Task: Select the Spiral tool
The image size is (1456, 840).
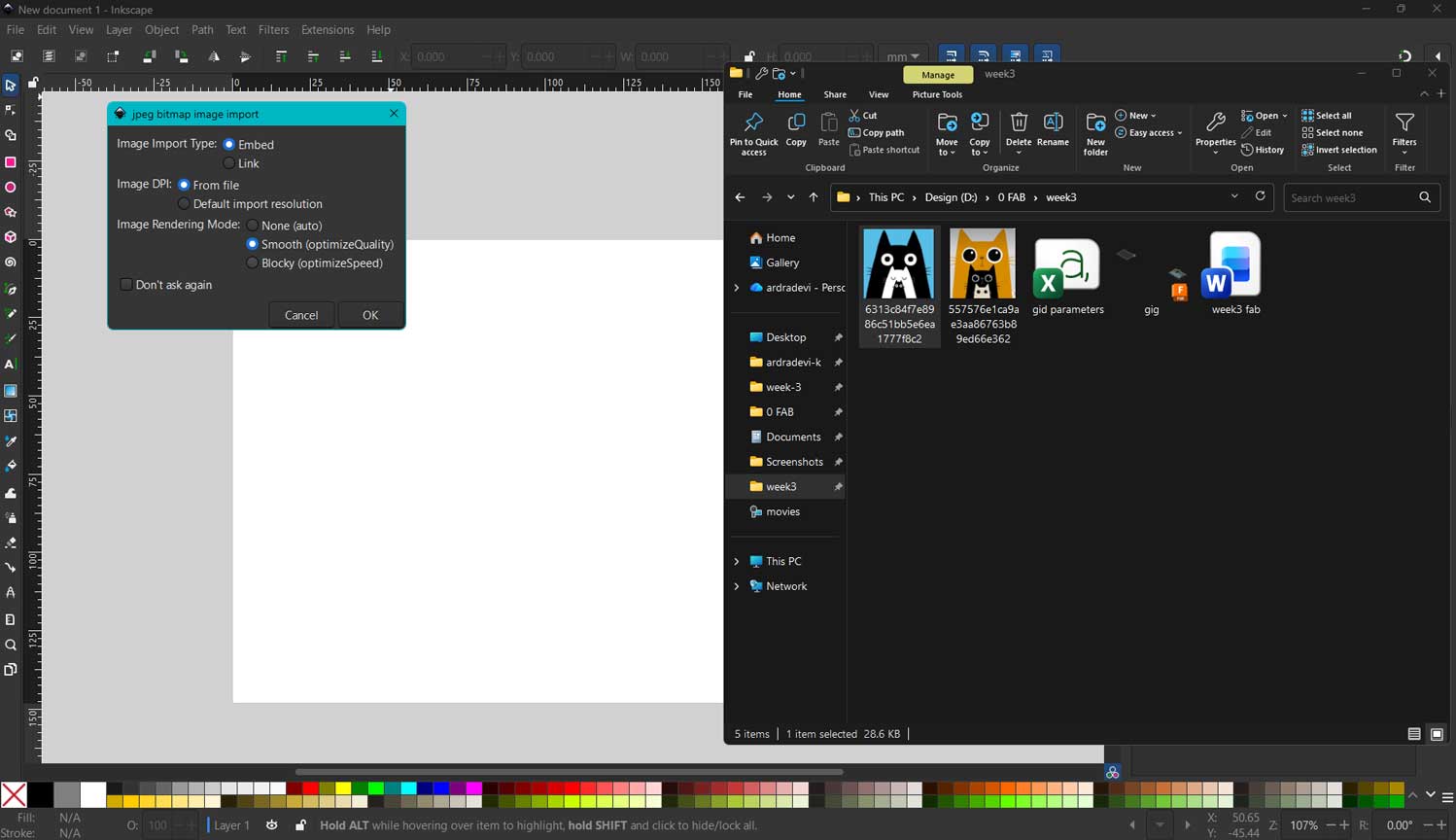Action: point(11,262)
